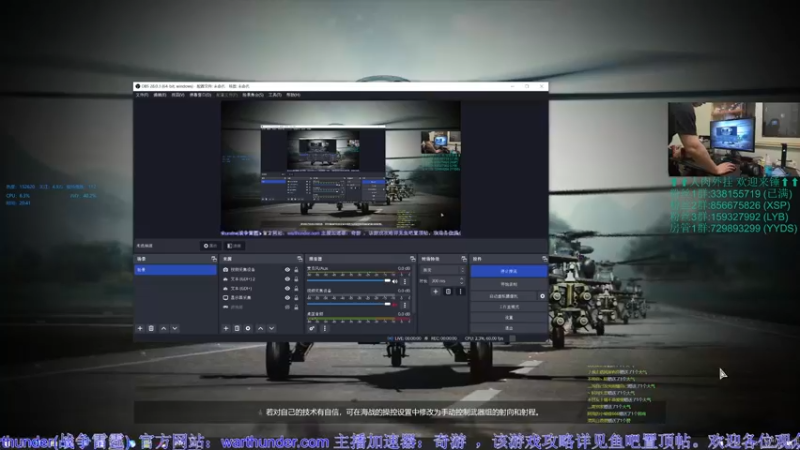
Task: Toggle lock on video capture device source
Action: pos(296,269)
